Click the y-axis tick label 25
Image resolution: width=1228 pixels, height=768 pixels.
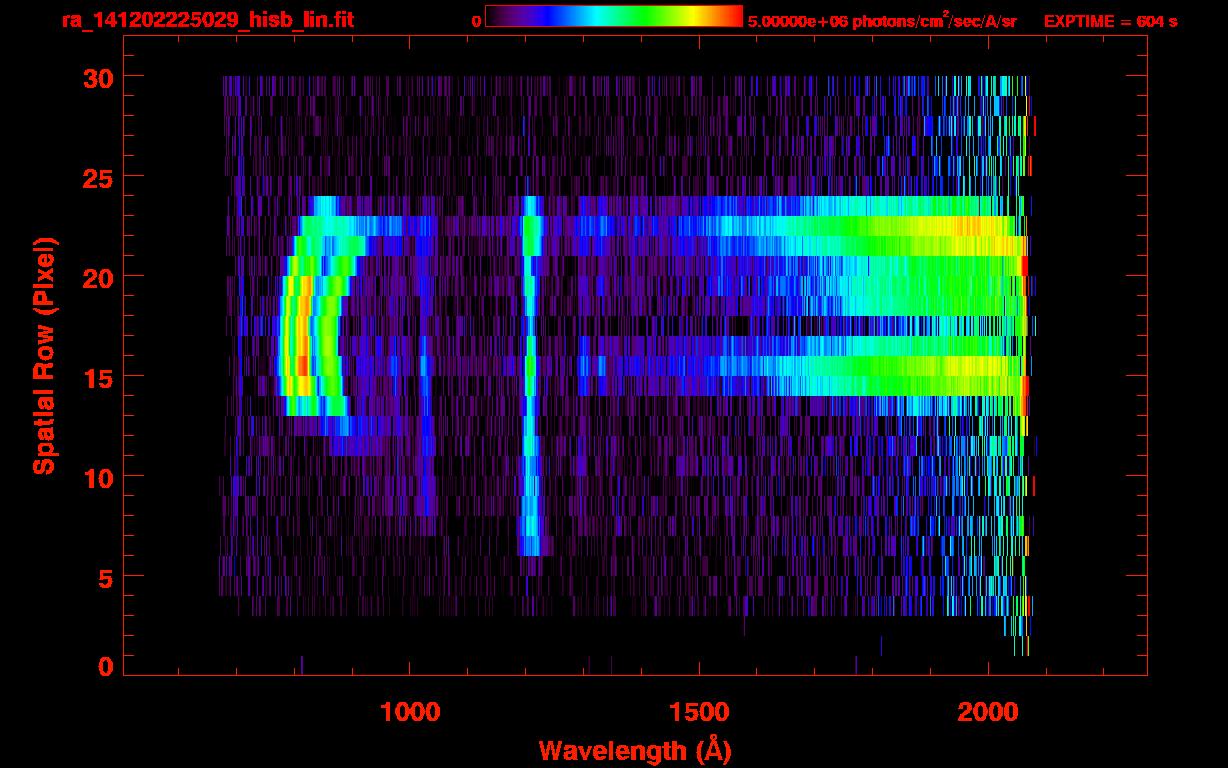coord(98,177)
